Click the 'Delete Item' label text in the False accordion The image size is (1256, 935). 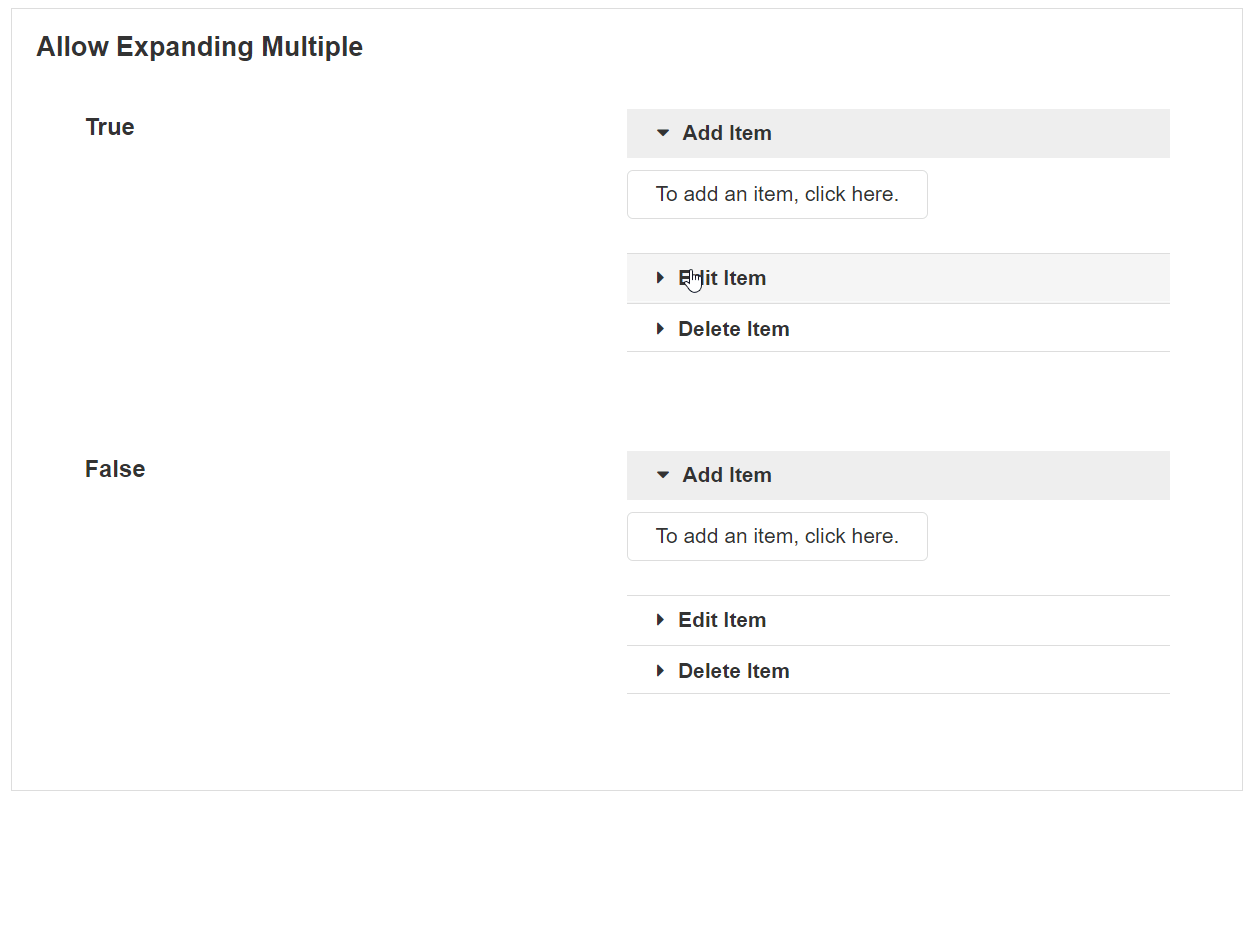(x=734, y=671)
